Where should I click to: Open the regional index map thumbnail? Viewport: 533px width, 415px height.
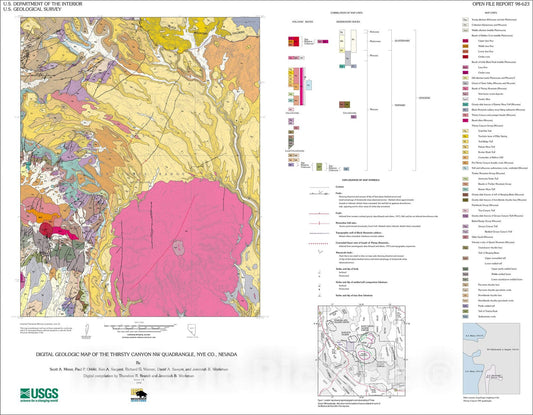pyautogui.click(x=362, y=351)
